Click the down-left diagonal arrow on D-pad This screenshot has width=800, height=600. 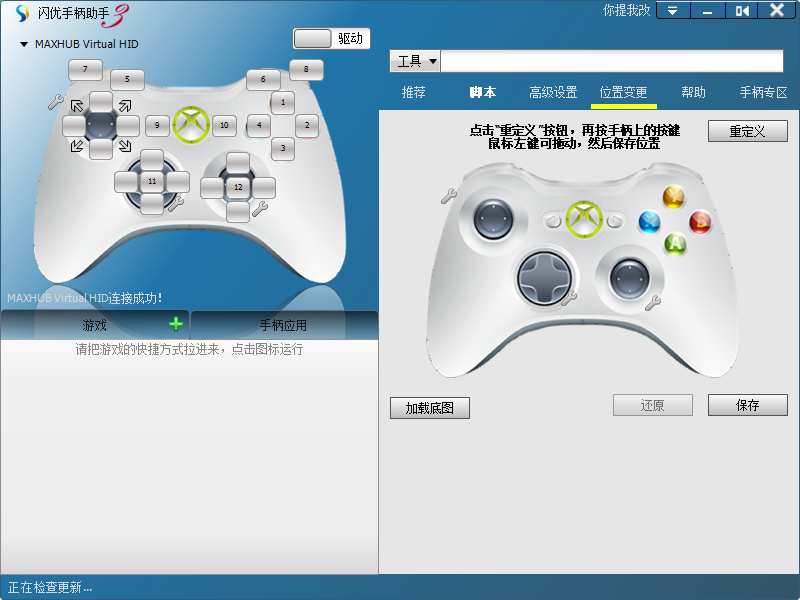[77, 146]
